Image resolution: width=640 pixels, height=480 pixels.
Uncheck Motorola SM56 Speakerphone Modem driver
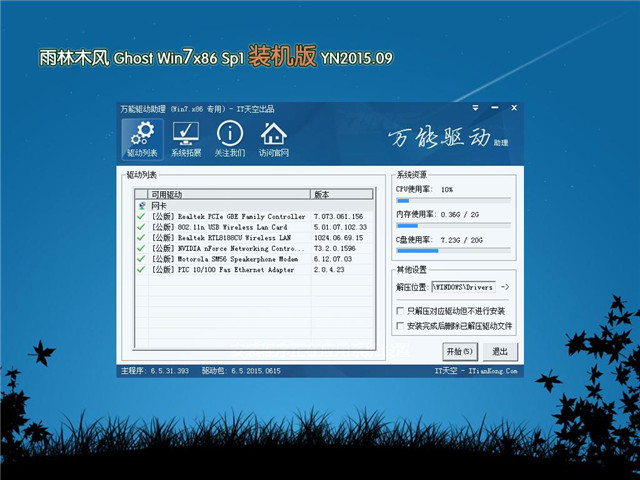coord(141,259)
